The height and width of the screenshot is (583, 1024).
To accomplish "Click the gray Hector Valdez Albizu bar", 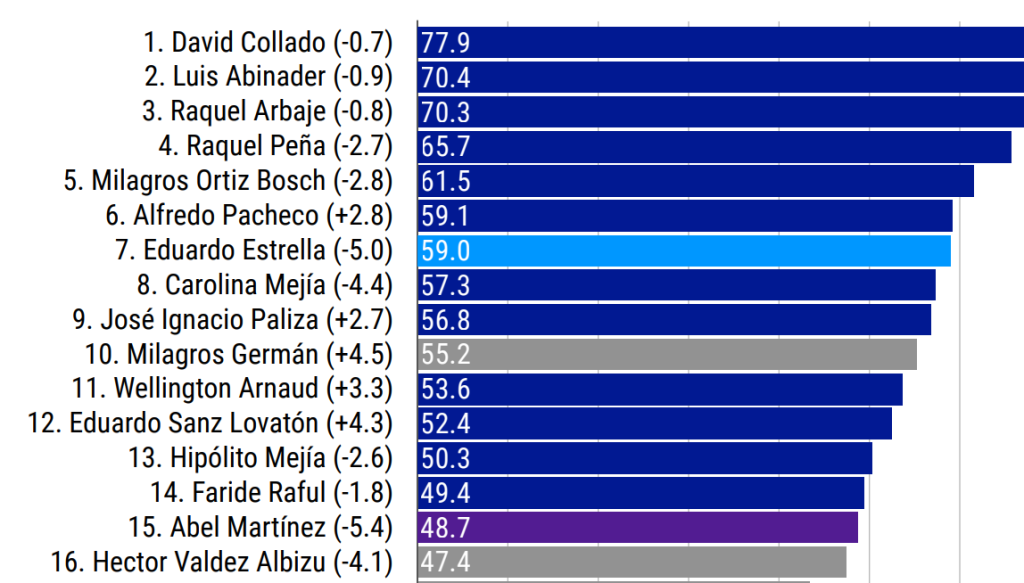I will coord(631,561).
